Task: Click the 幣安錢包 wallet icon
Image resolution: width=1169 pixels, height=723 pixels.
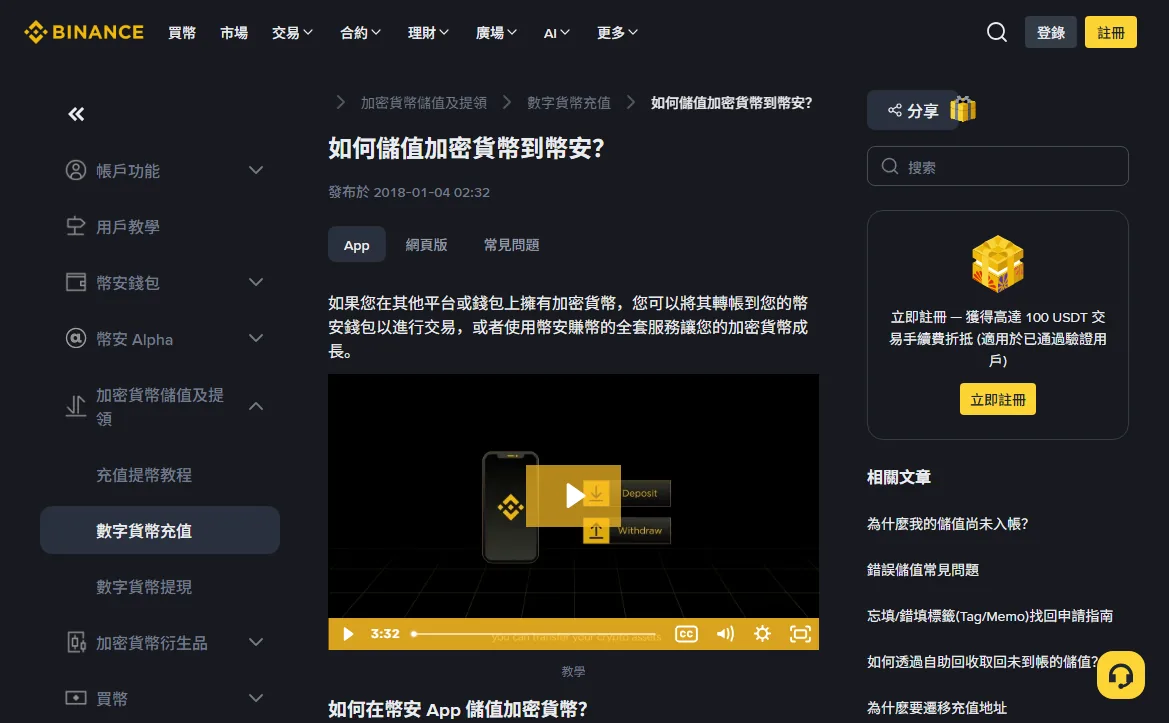Action: click(75, 282)
